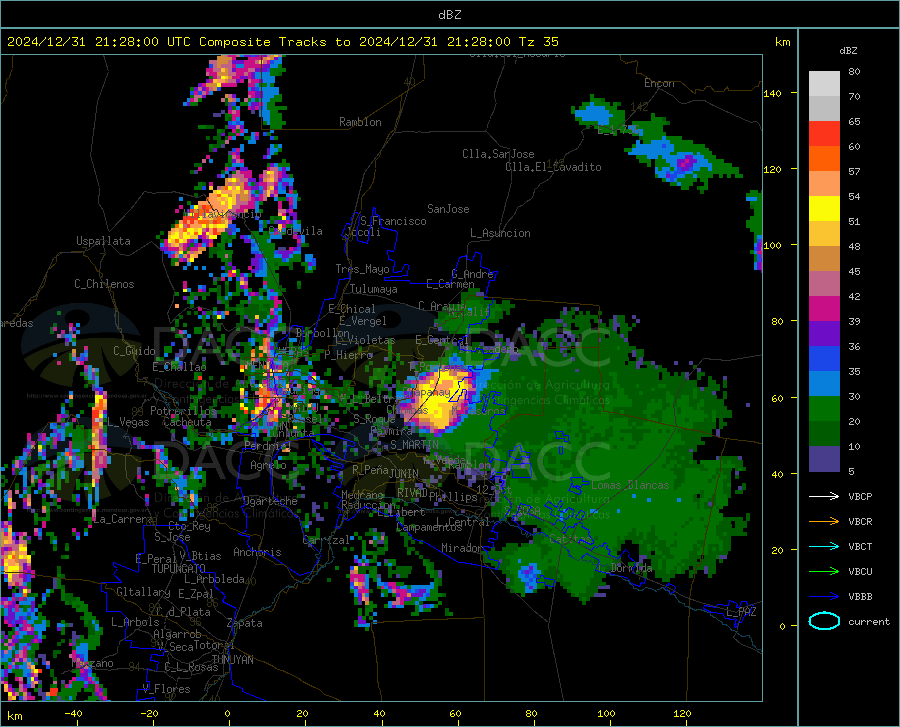Click the Clla.SanJose place label
Screen dimensions: 900x727
[x=498, y=154]
